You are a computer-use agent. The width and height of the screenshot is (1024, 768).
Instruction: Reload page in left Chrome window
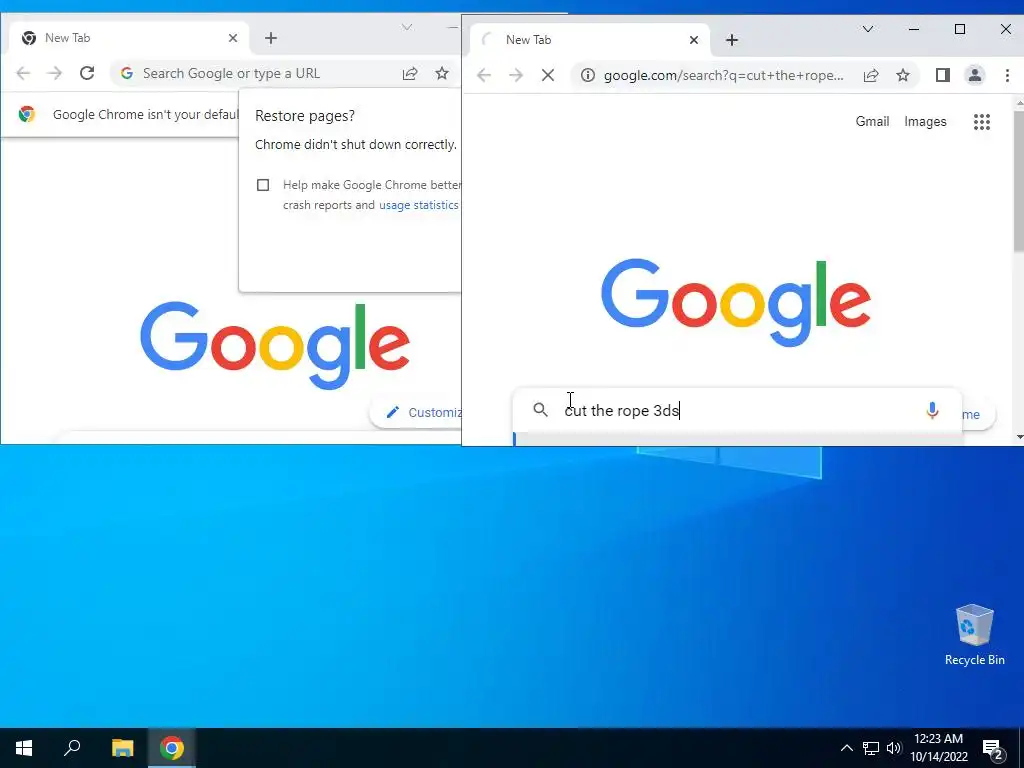pyautogui.click(x=87, y=73)
